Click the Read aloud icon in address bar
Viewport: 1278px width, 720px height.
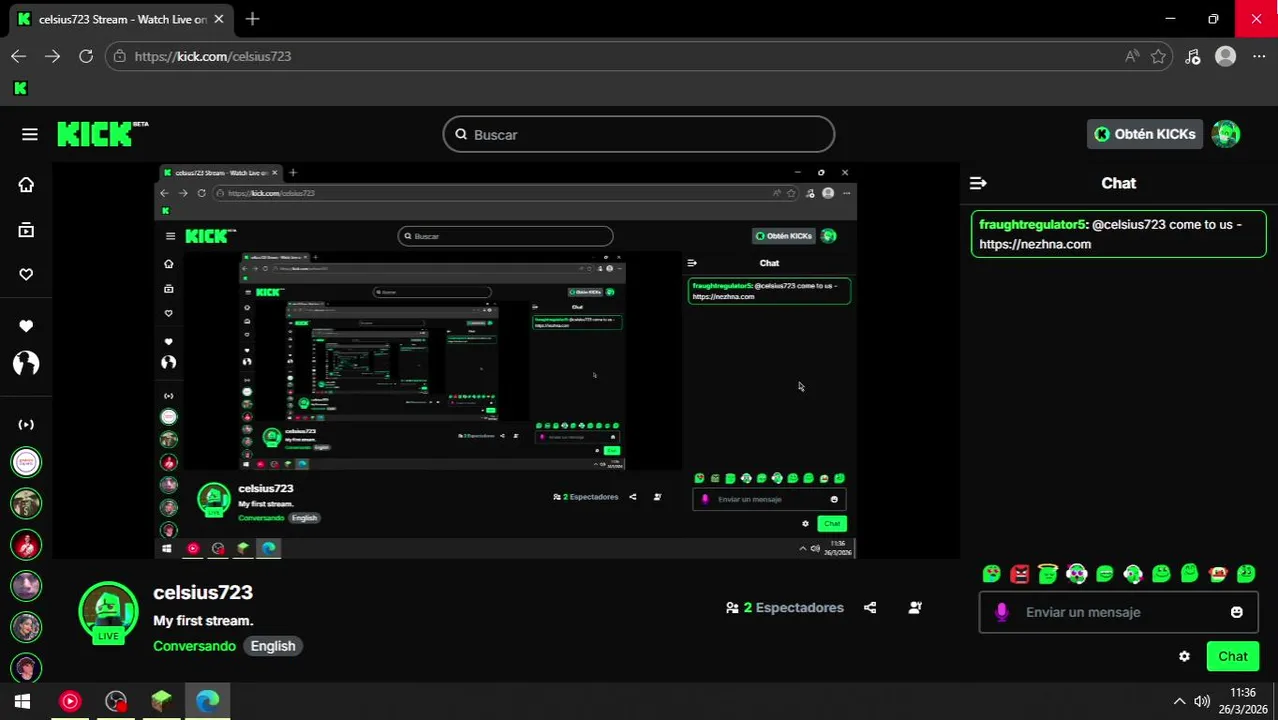(x=1131, y=56)
